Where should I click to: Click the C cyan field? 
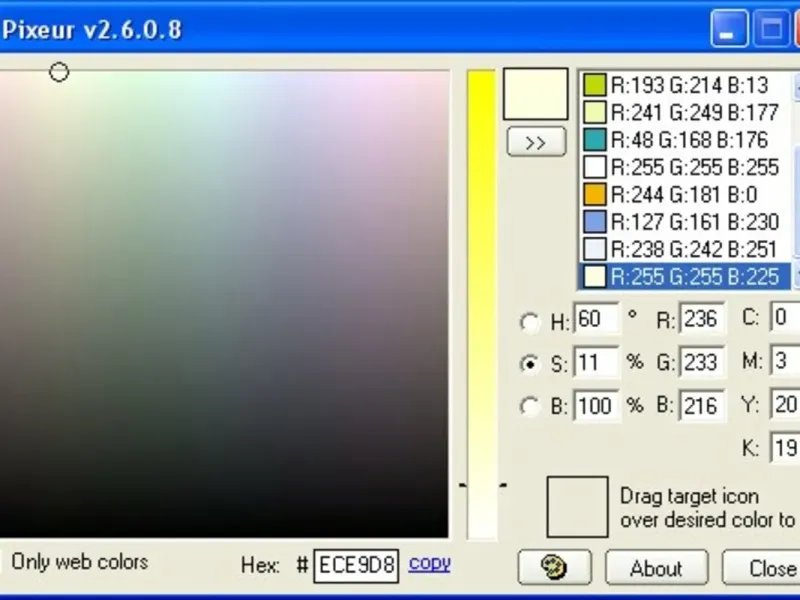pos(785,317)
